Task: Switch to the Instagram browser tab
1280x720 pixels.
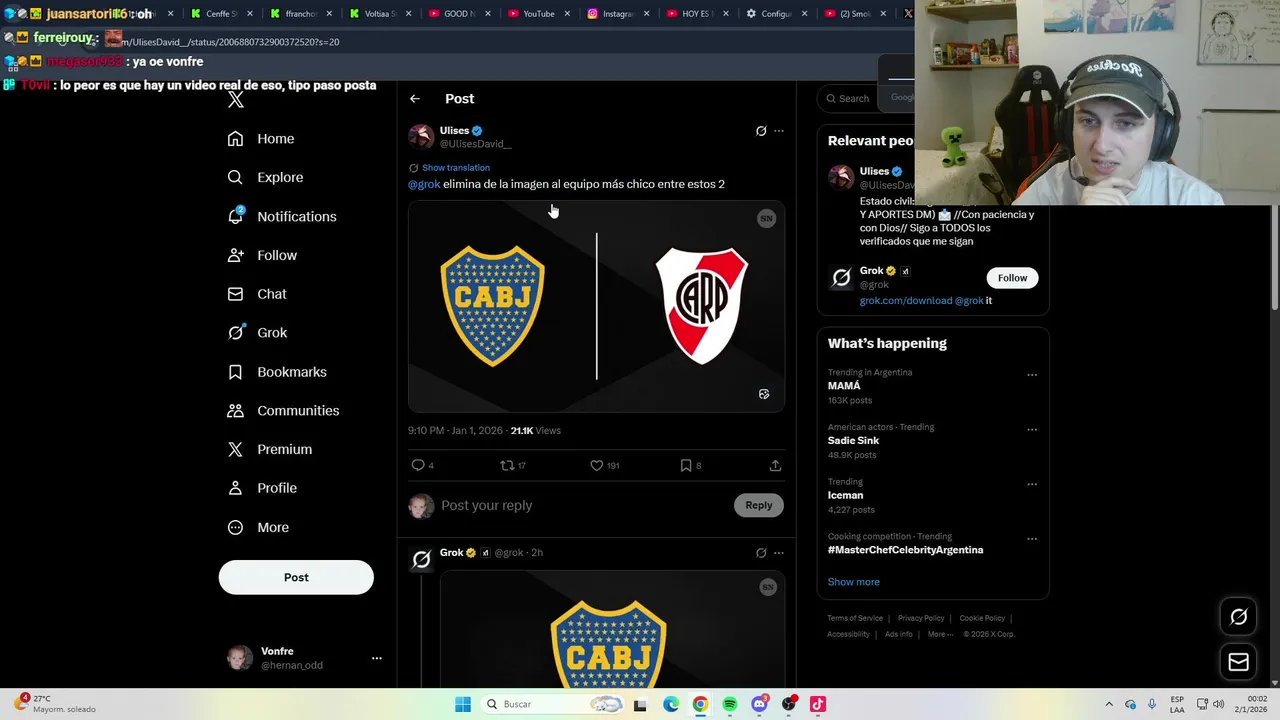Action: [x=617, y=14]
